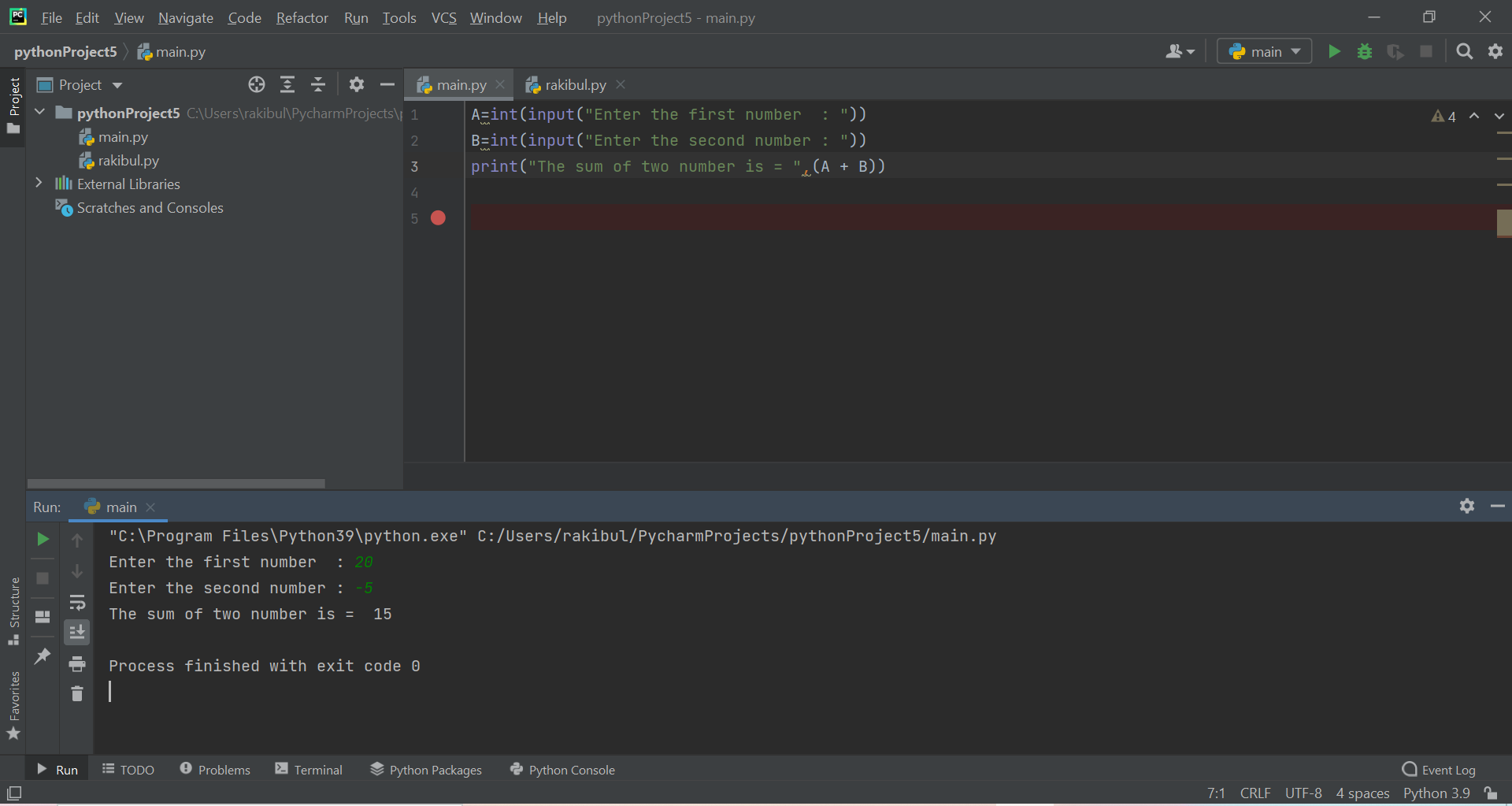The width and height of the screenshot is (1512, 806).
Task: Open the Refactor menu
Action: click(302, 17)
